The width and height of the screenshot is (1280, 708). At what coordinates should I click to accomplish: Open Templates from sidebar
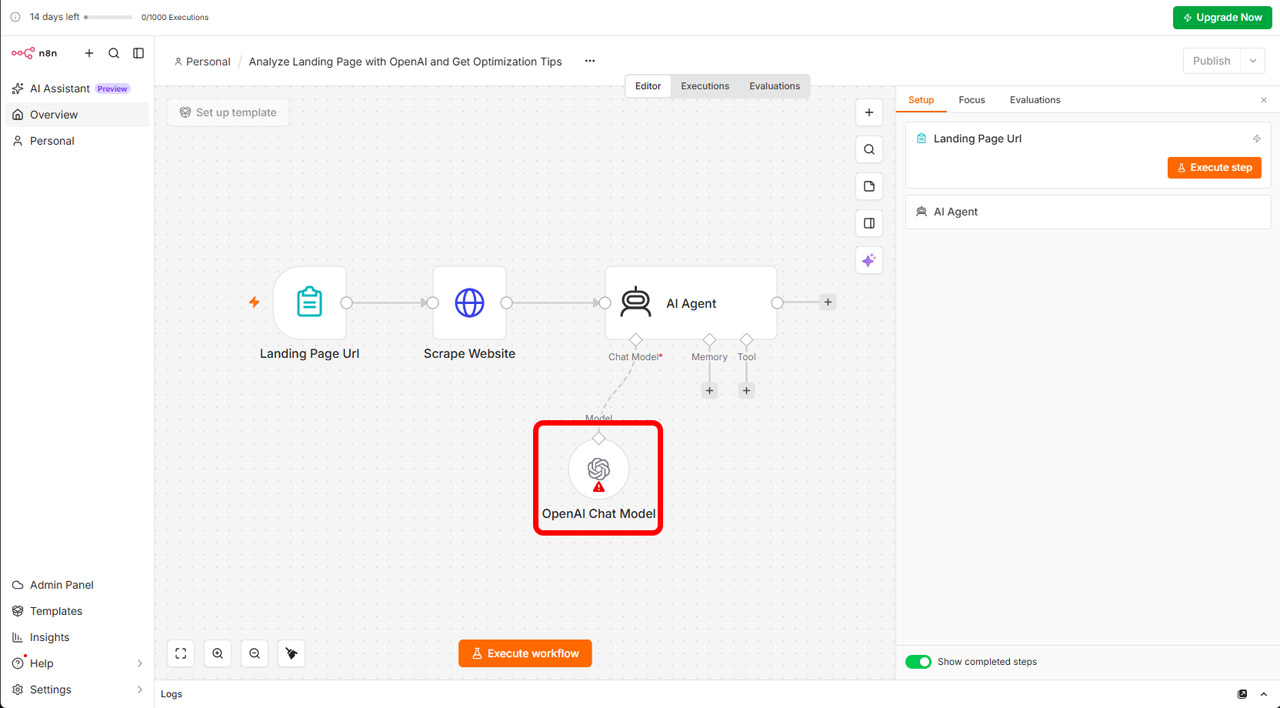tap(77, 611)
